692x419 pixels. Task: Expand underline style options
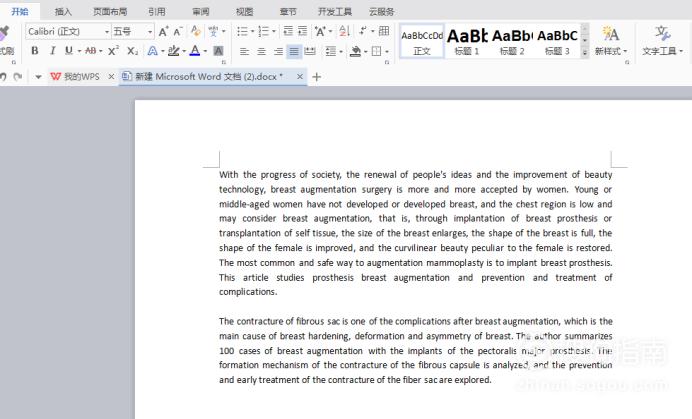79,51
